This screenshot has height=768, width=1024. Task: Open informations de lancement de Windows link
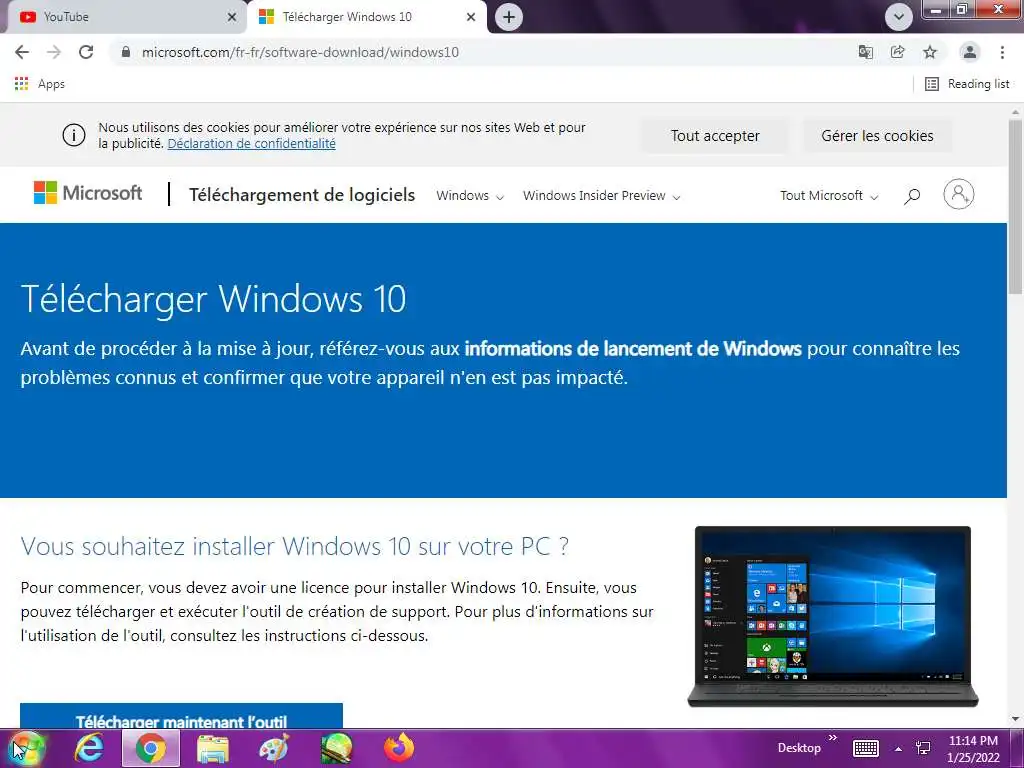click(x=633, y=349)
